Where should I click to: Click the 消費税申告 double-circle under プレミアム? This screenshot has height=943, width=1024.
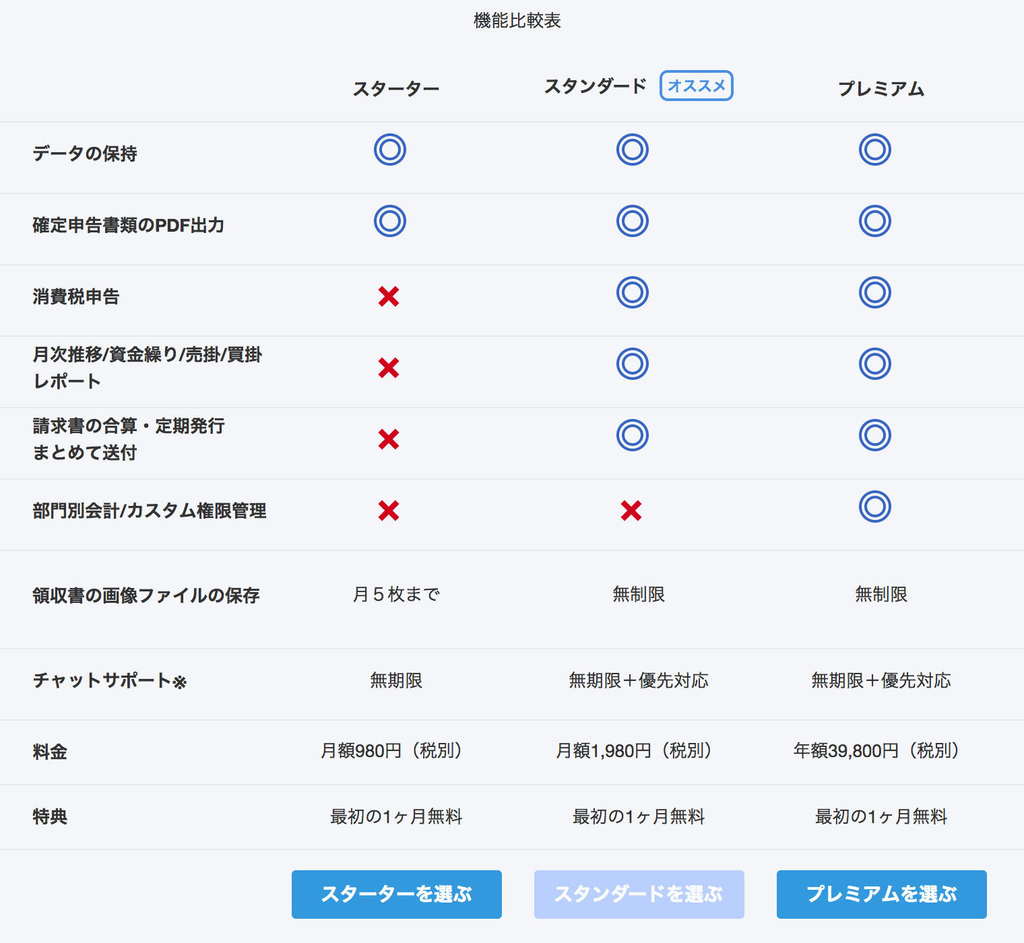(875, 292)
